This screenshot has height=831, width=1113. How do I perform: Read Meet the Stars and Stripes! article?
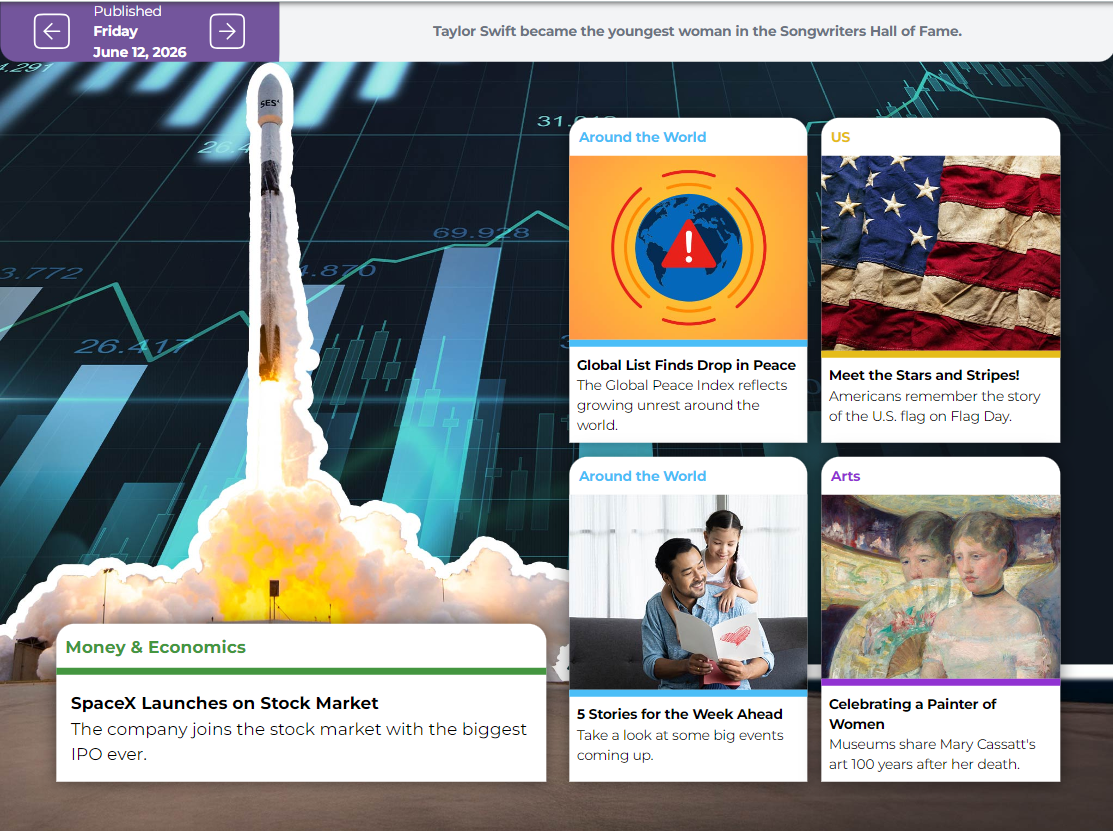tap(923, 375)
